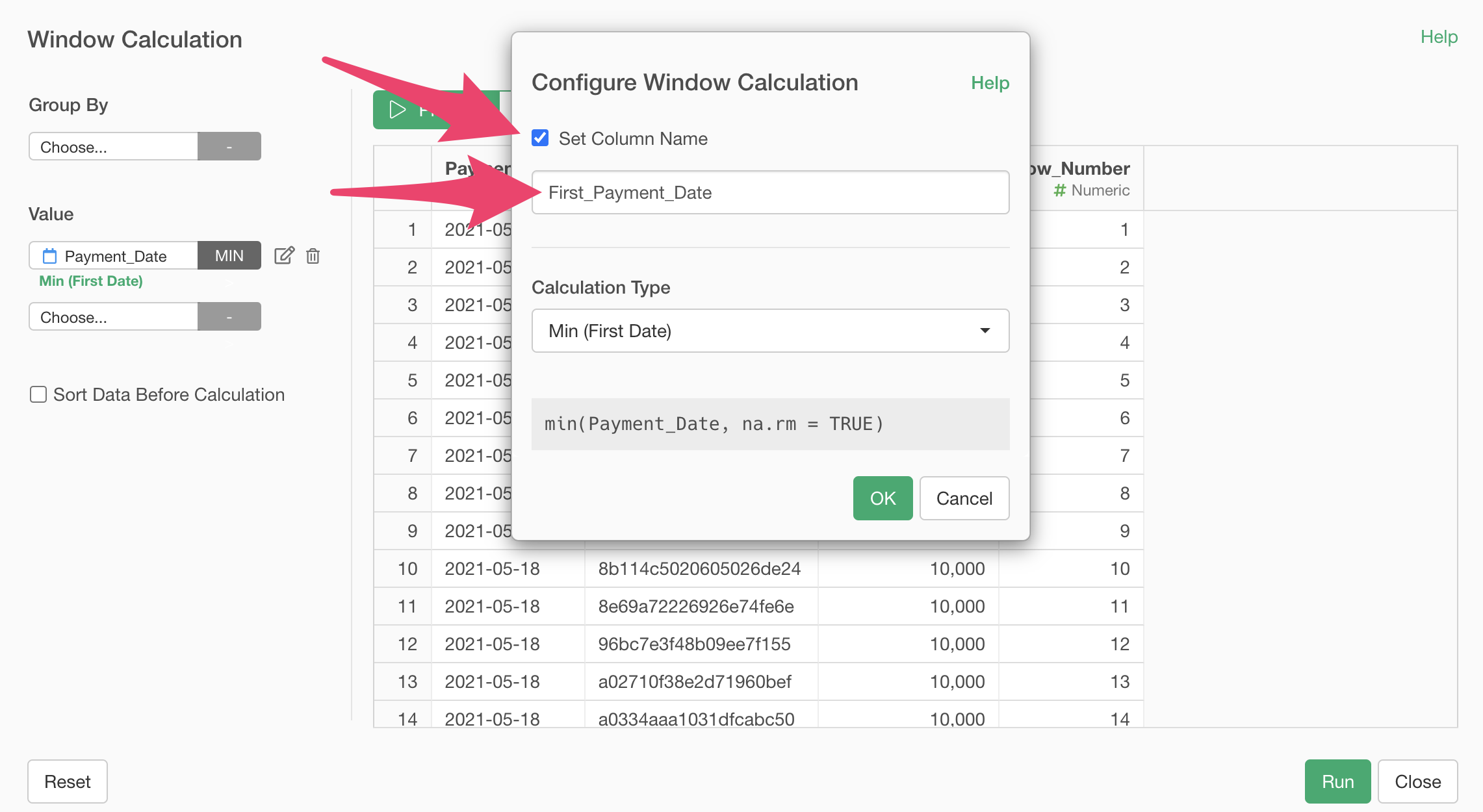Viewport: 1483px width, 812px height.
Task: Uncheck Set Column Name checkbox
Action: 540,138
